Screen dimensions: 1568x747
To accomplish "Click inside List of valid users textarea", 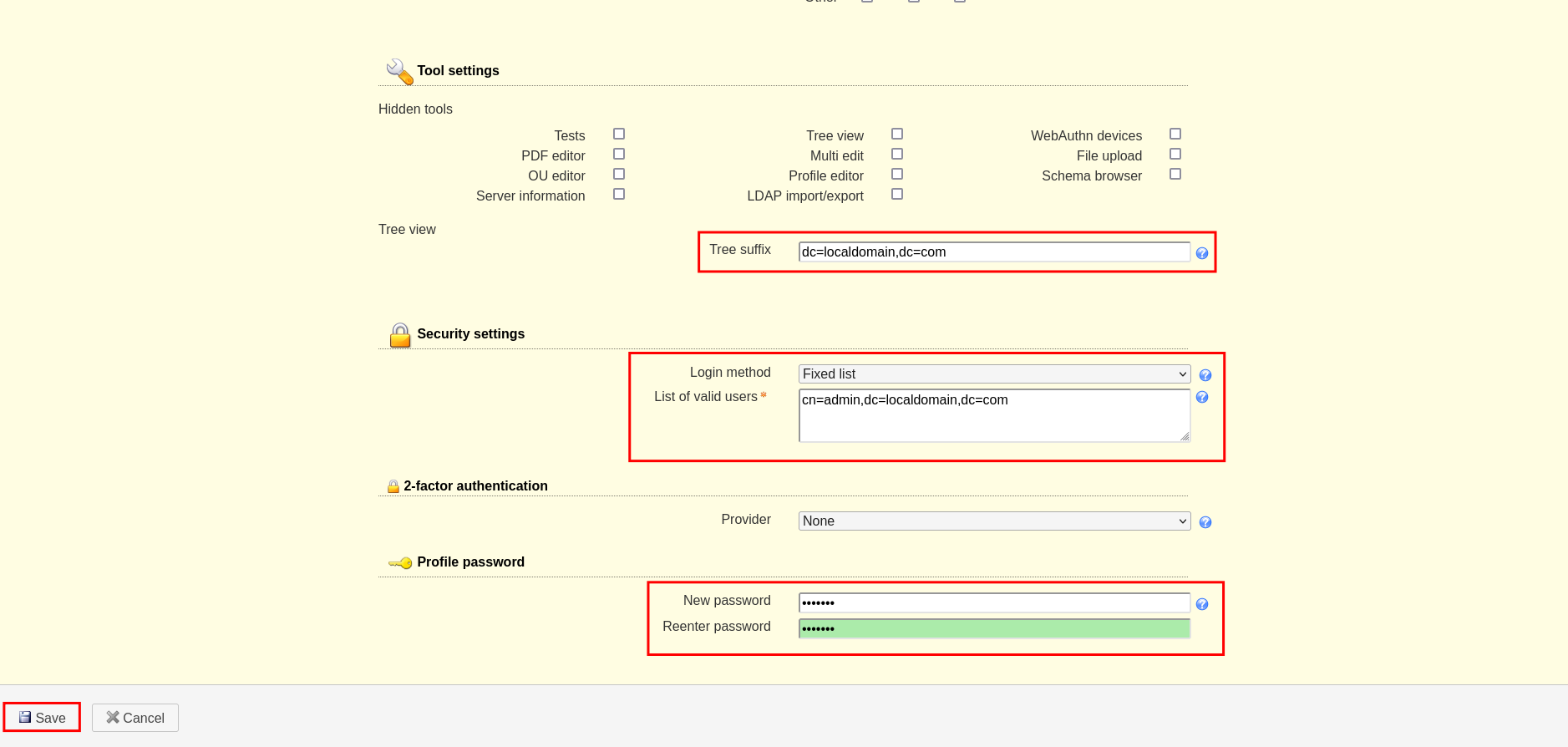I will coord(994,415).
